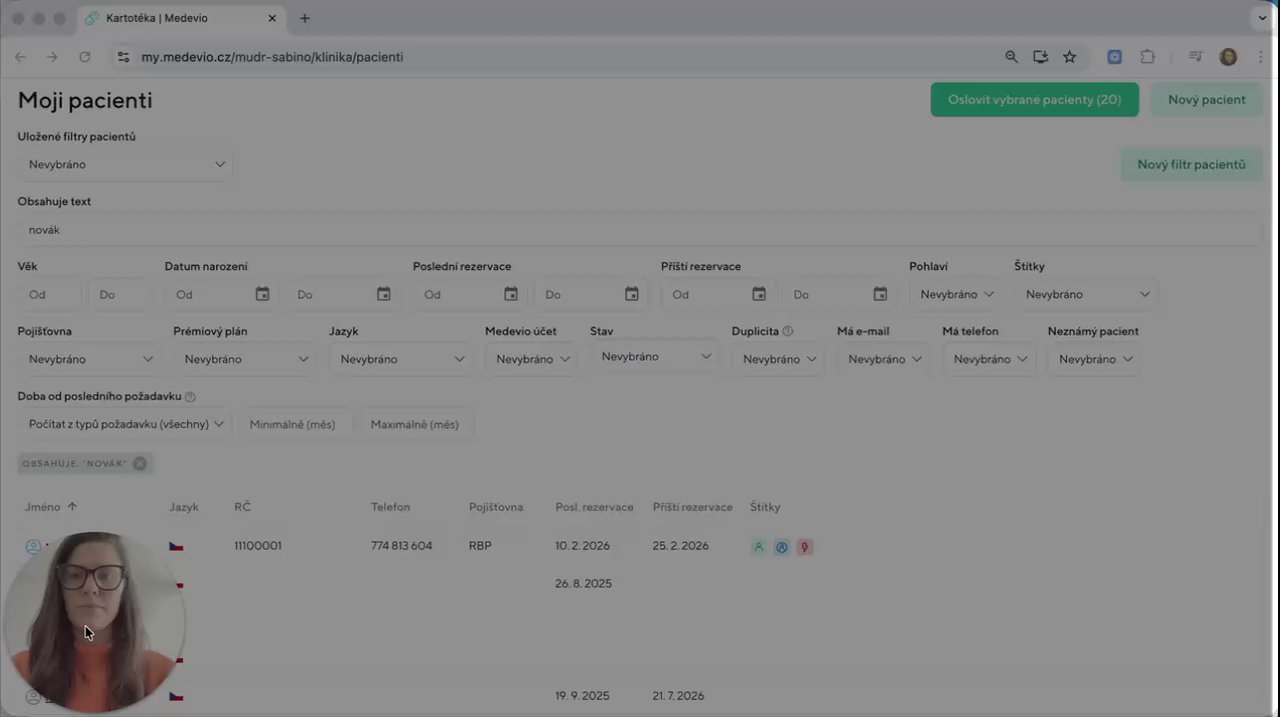The image size is (1280, 717).
Task: Sort by the Jméno column header
Action: [x=43, y=507]
